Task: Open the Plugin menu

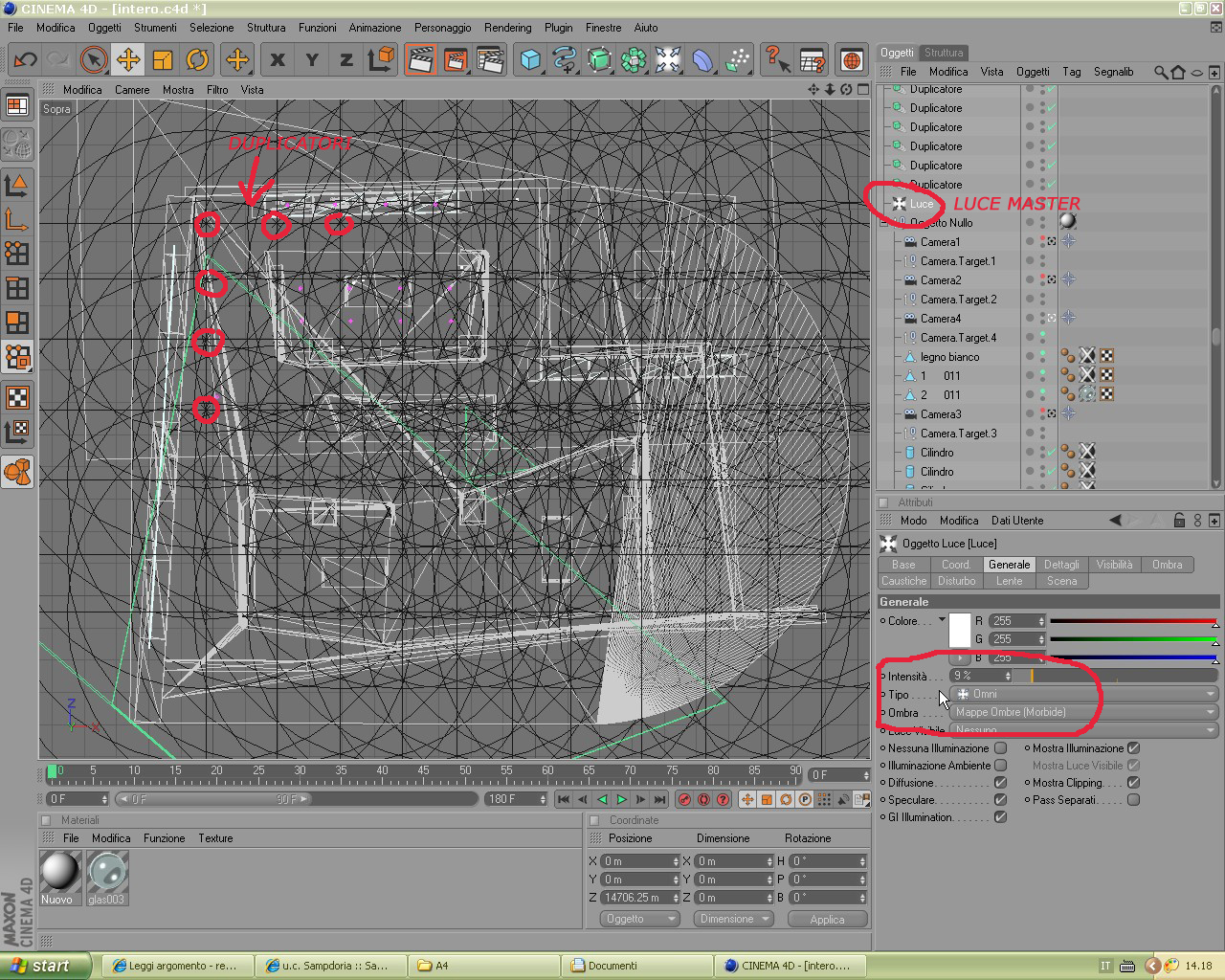Action: (x=558, y=28)
